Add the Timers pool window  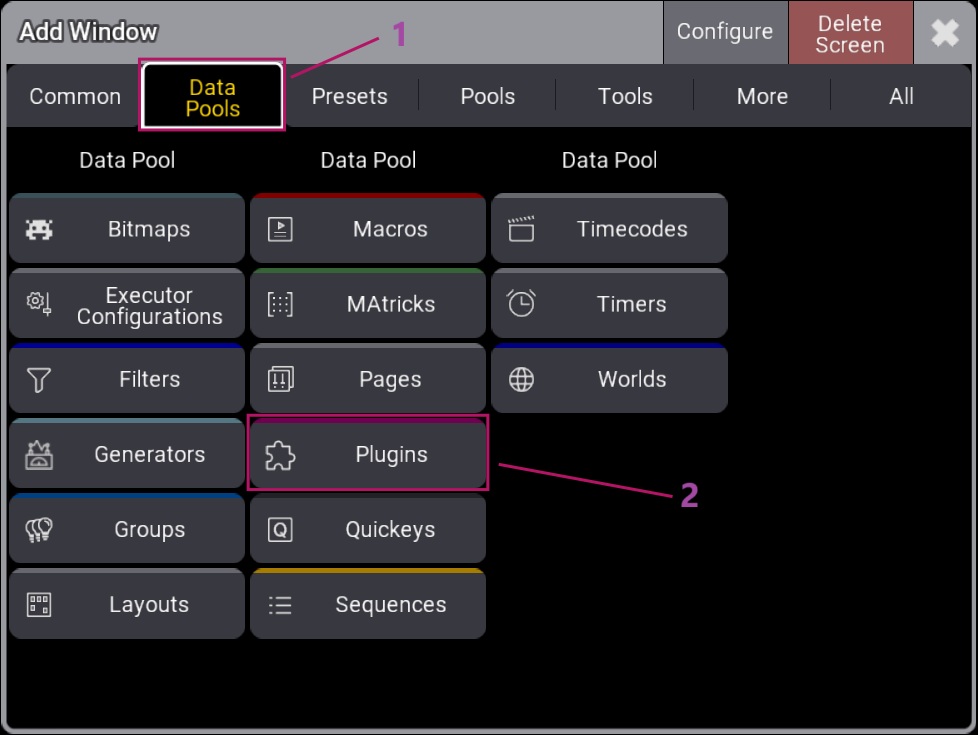pos(609,304)
